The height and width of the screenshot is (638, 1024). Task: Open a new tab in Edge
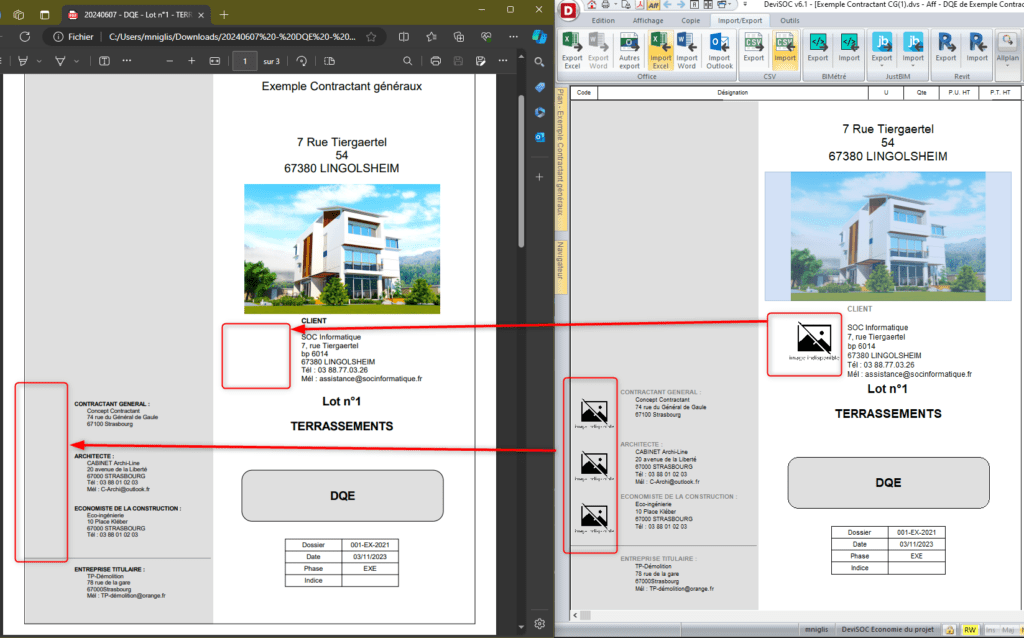[x=224, y=15]
